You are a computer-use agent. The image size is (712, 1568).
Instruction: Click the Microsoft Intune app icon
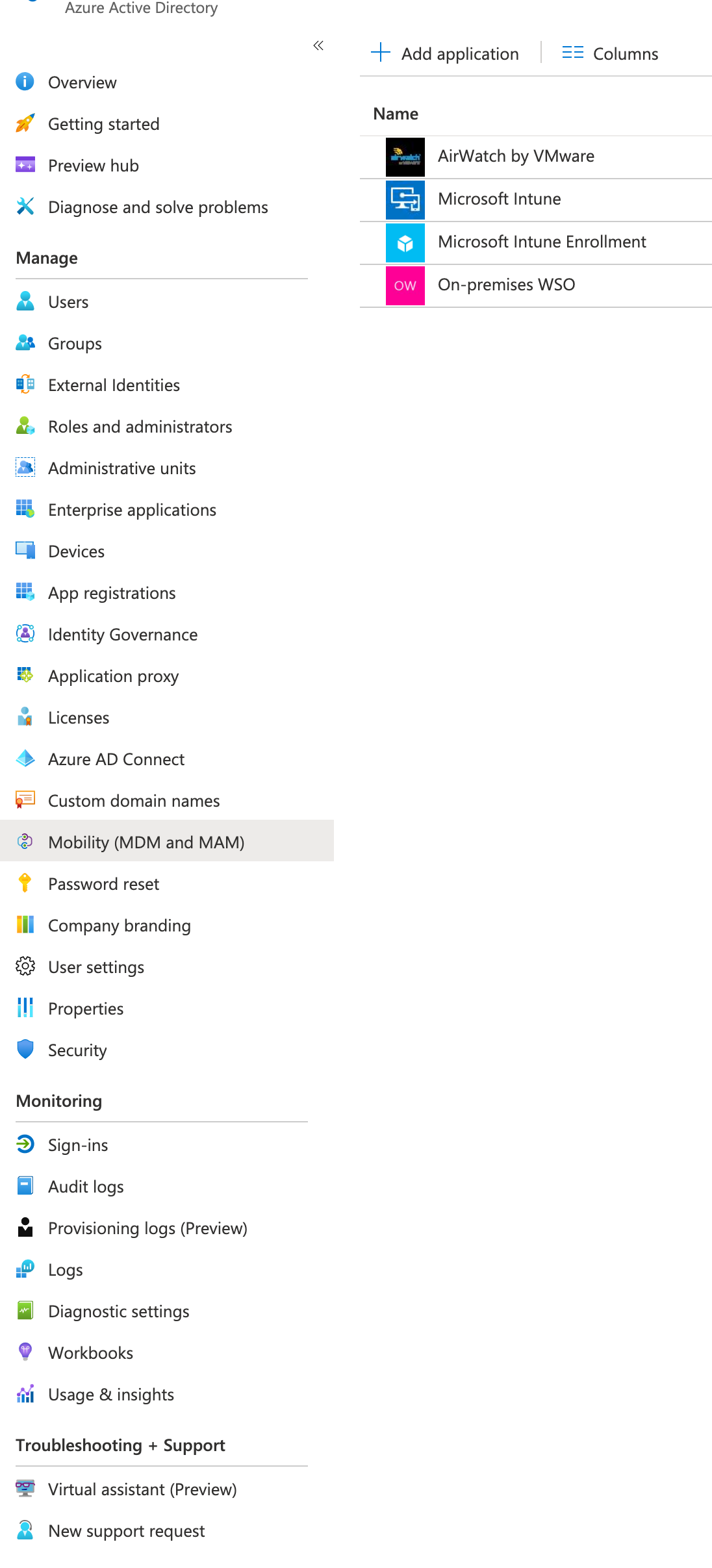(405, 199)
